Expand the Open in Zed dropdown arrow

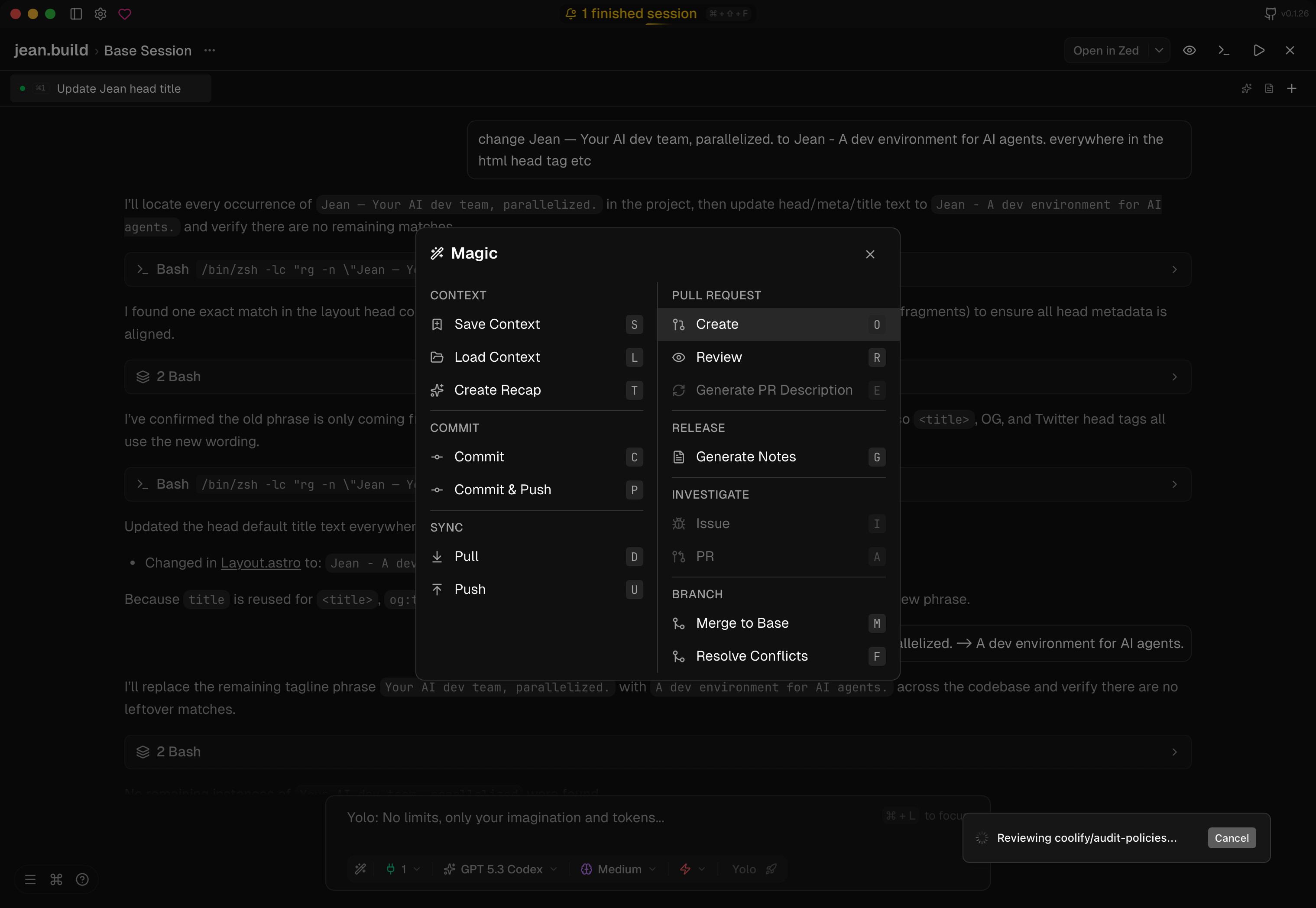(1160, 50)
